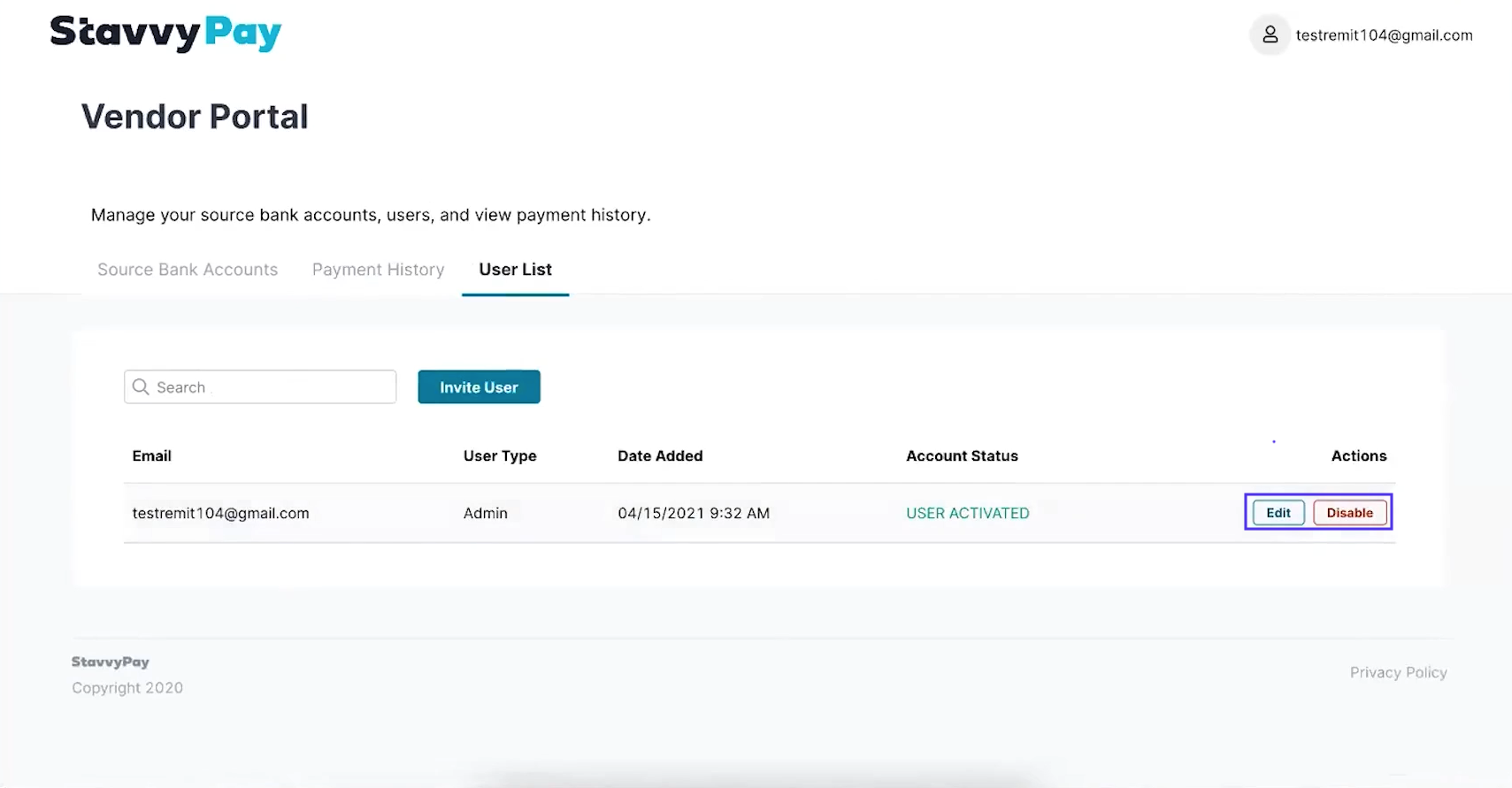Click the Vendor Portal heading
The image size is (1512, 788).
tap(195, 117)
